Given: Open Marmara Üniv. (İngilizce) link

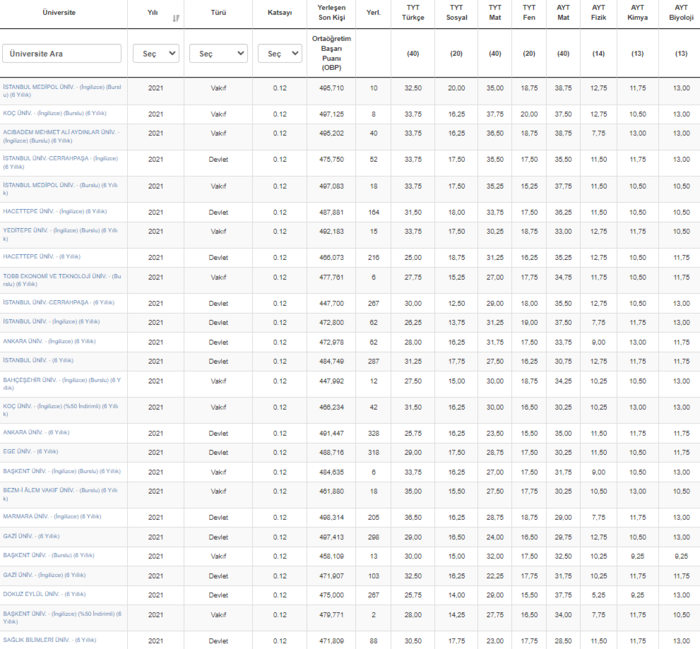Looking at the screenshot, I should pos(52,516).
